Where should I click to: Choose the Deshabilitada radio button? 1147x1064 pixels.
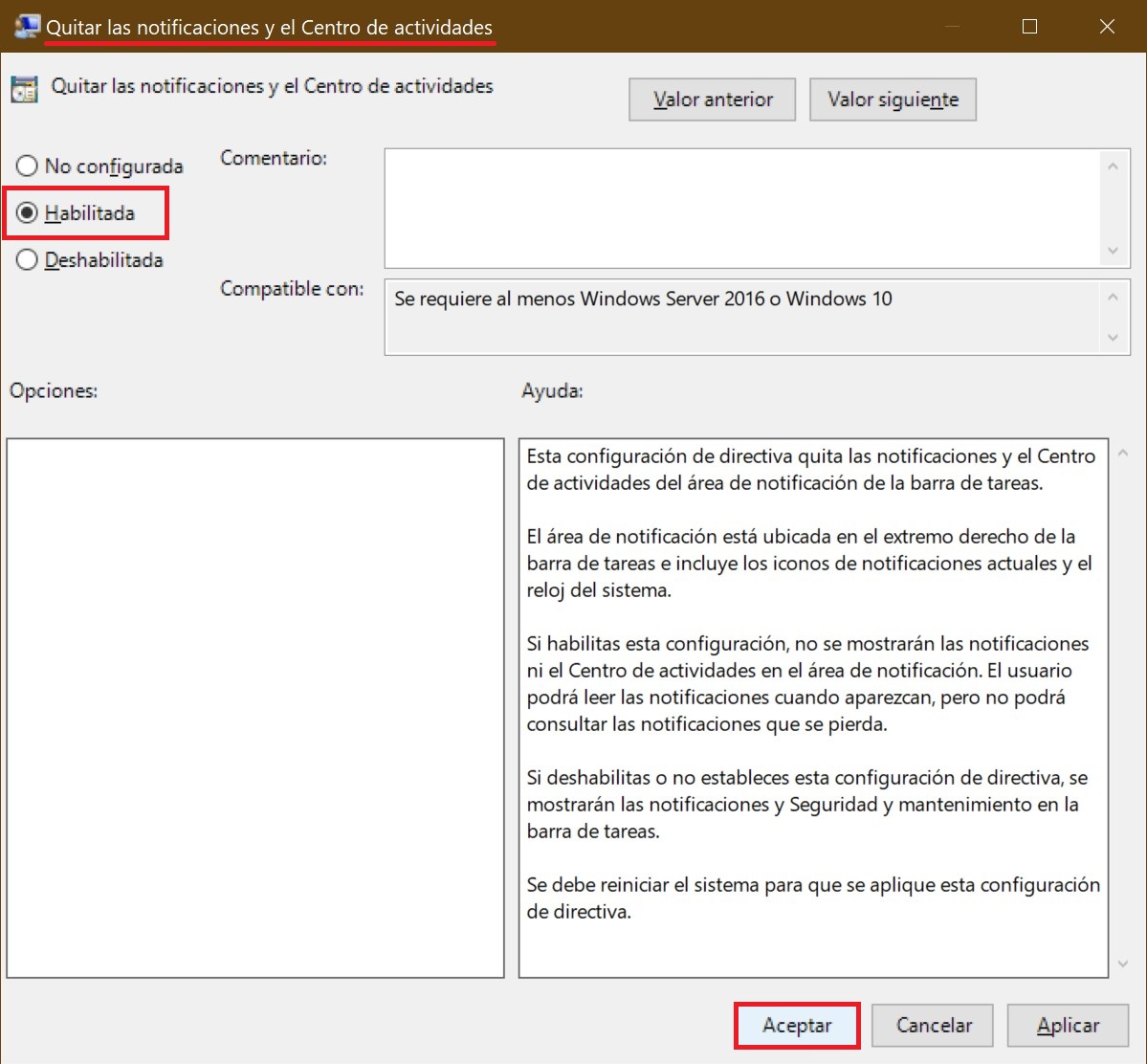pyautogui.click(x=89, y=259)
